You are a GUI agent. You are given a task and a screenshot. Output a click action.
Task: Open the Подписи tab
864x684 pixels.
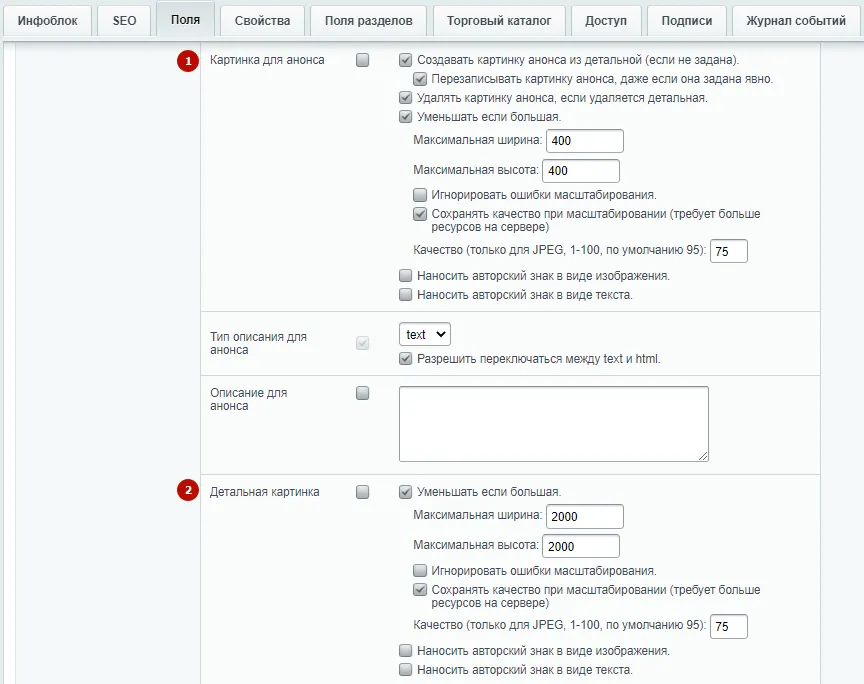point(687,21)
